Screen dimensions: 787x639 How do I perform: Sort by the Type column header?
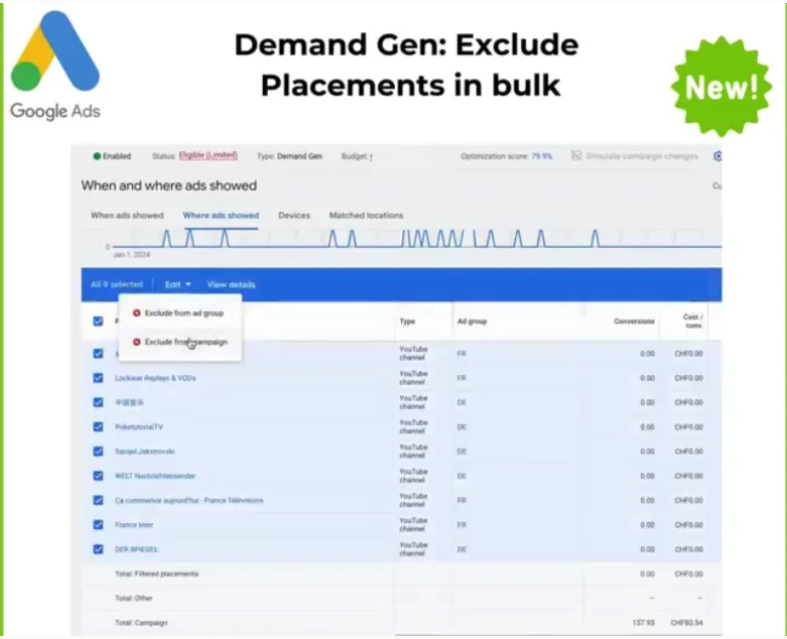tap(408, 321)
